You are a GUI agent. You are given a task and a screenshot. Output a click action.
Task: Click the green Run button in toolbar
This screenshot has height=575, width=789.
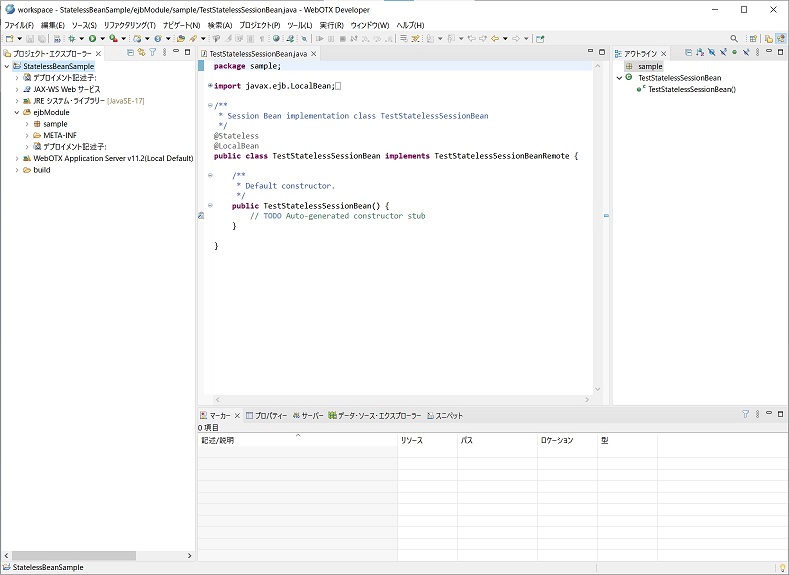point(91,39)
